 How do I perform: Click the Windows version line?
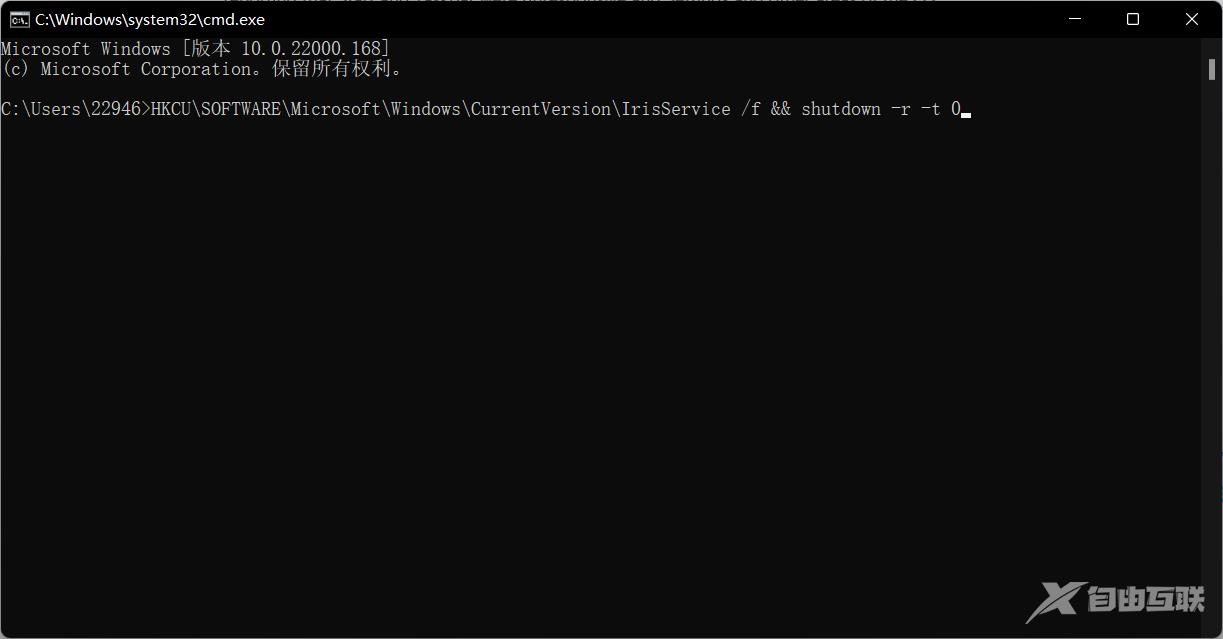(x=195, y=47)
